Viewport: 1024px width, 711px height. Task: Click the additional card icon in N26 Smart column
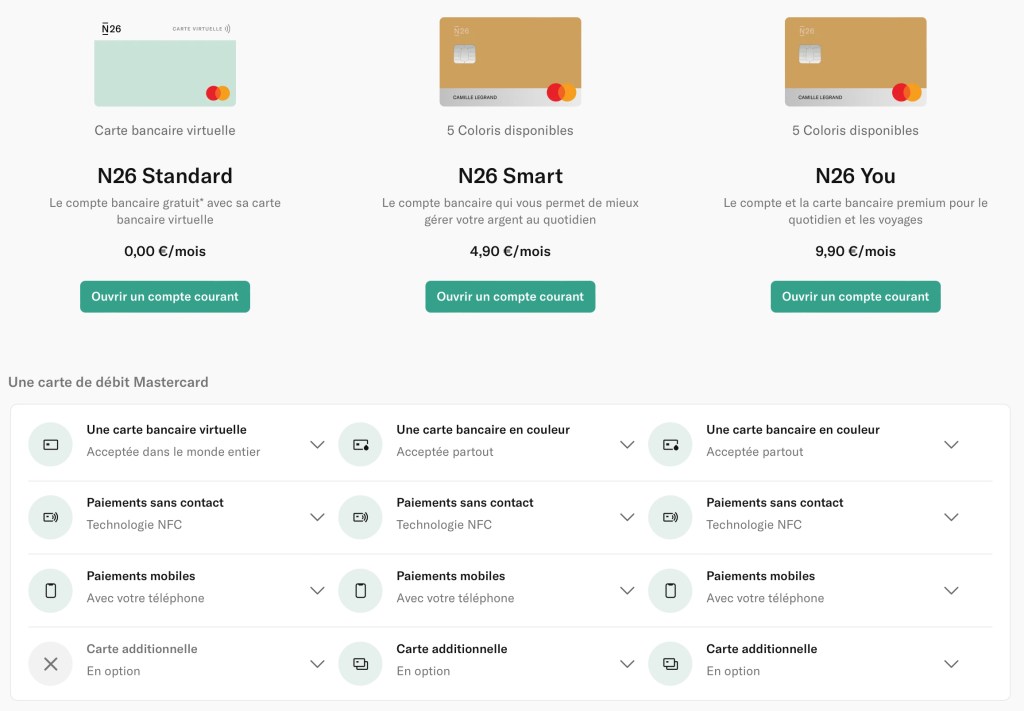click(x=361, y=663)
